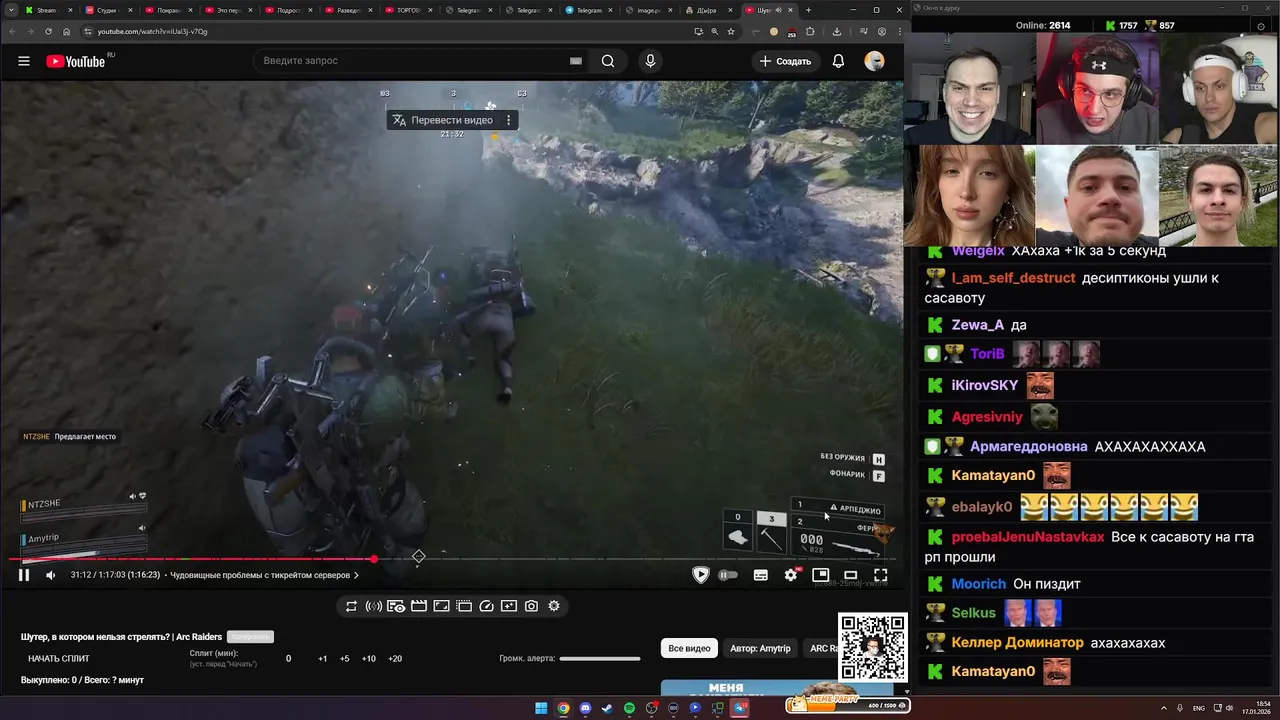Open the YouTube account avatar menu

[x=874, y=61]
